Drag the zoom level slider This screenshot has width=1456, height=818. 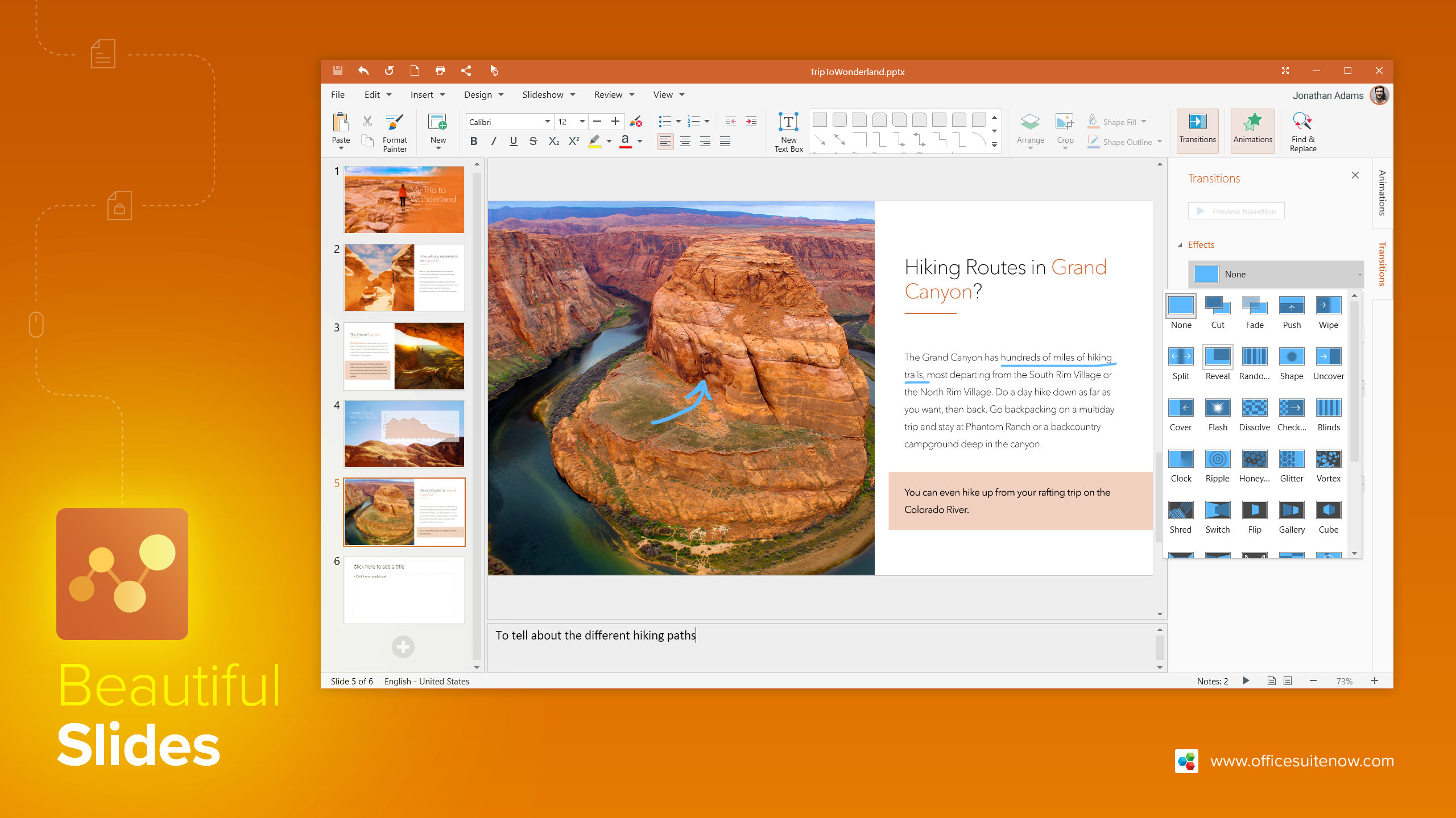click(1344, 681)
